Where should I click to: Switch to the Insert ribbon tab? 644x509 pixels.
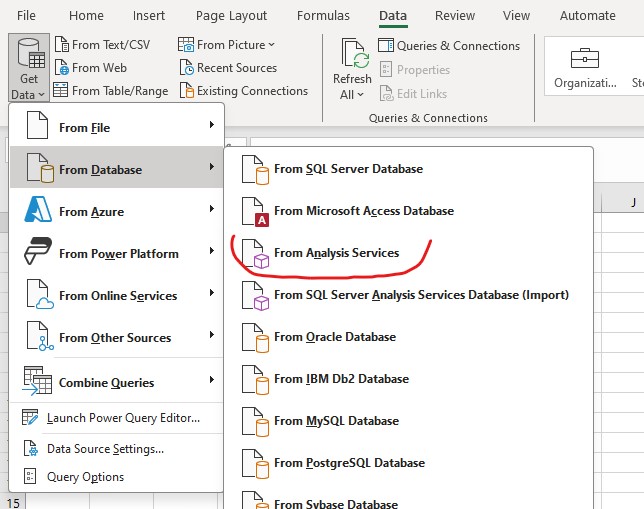tap(149, 16)
